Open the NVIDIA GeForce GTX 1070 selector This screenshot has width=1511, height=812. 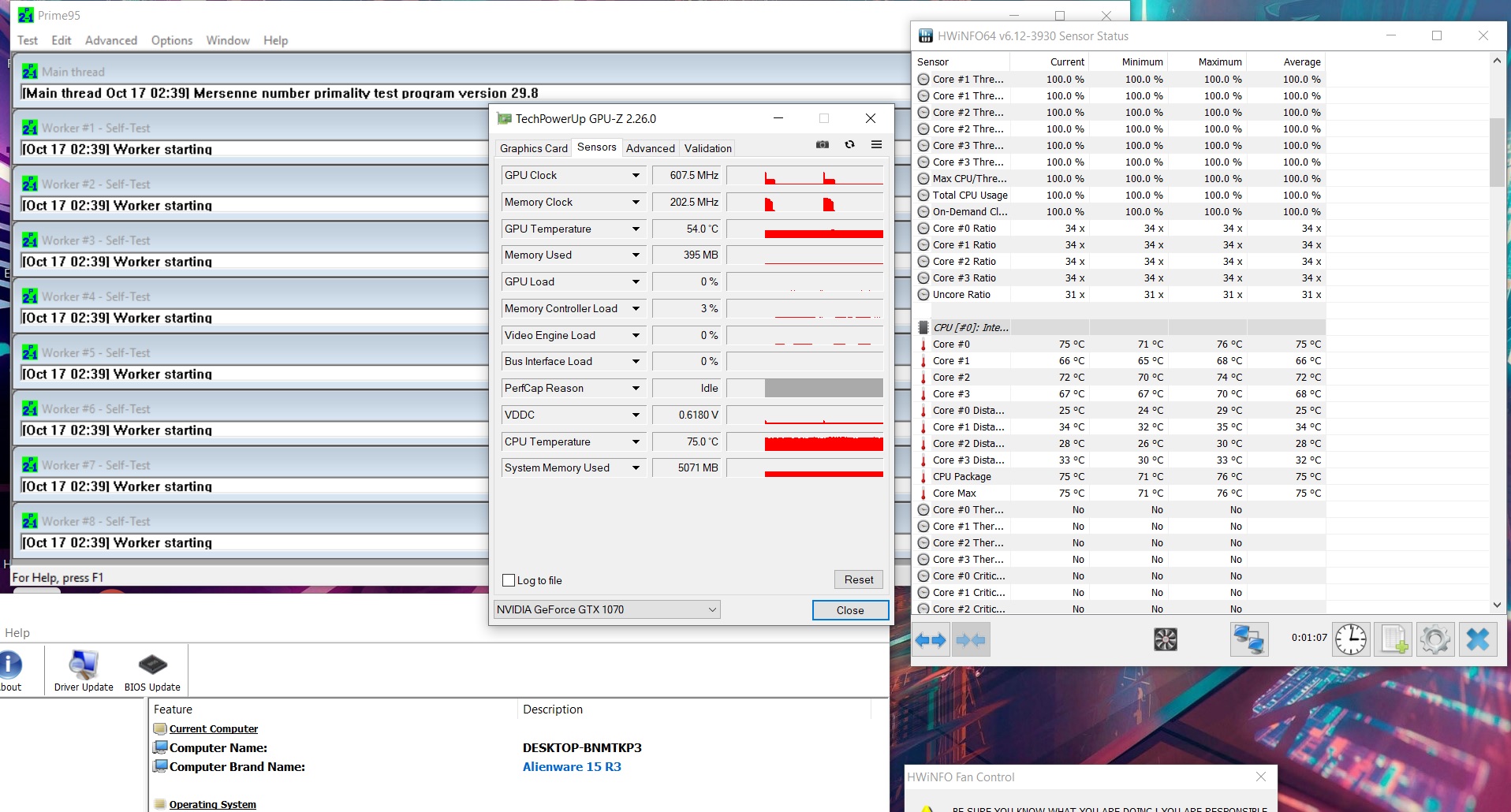[x=606, y=609]
